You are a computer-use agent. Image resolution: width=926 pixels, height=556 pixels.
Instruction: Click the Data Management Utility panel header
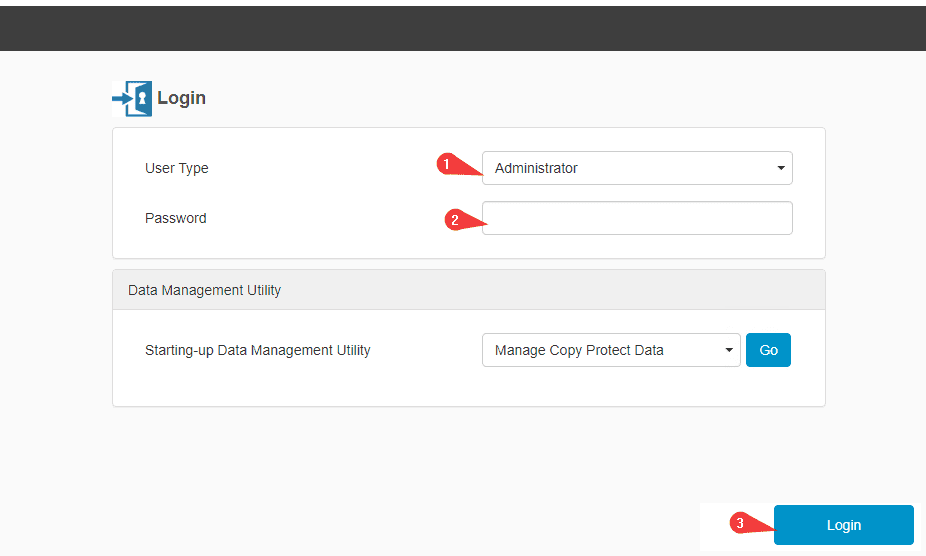468,290
